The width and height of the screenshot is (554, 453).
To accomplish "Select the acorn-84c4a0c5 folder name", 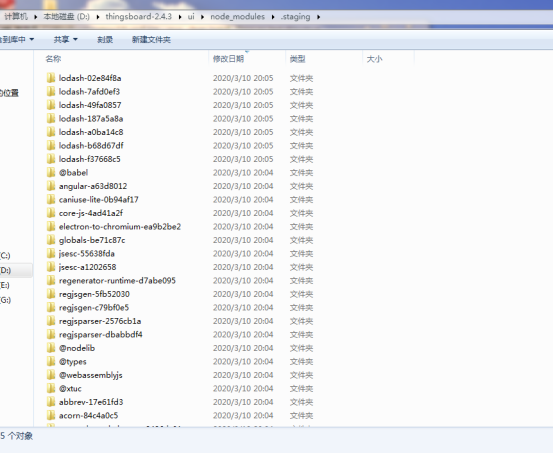I will pos(88,415).
